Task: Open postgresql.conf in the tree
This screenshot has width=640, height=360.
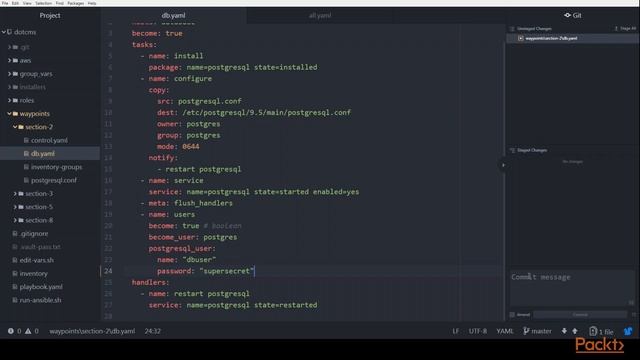Action: point(54,180)
